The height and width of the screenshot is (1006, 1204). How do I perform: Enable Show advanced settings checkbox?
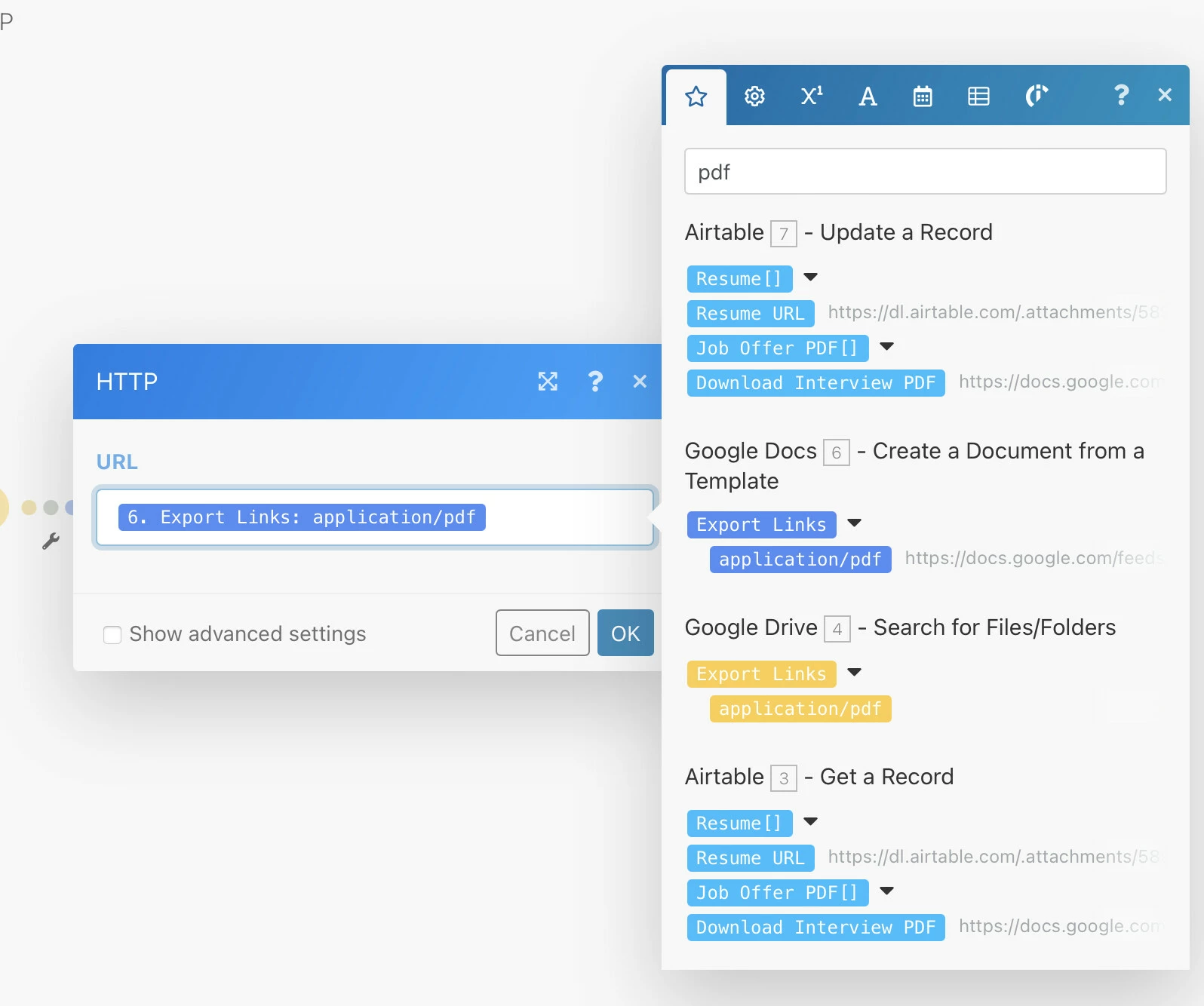coord(112,634)
